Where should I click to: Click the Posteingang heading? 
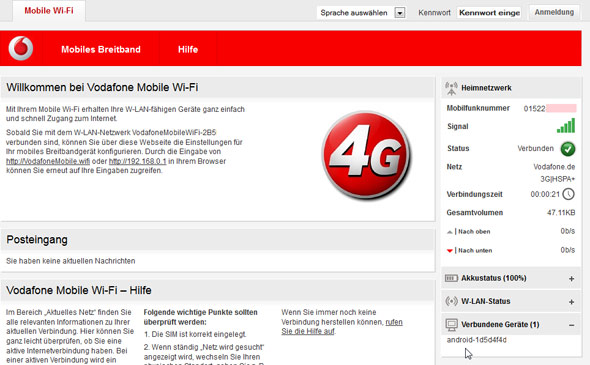coord(37,240)
